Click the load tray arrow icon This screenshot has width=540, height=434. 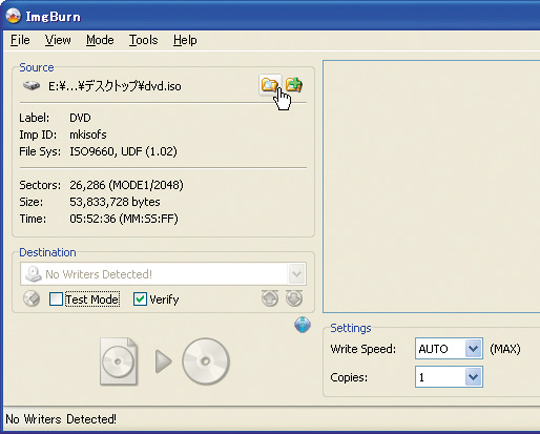[294, 298]
